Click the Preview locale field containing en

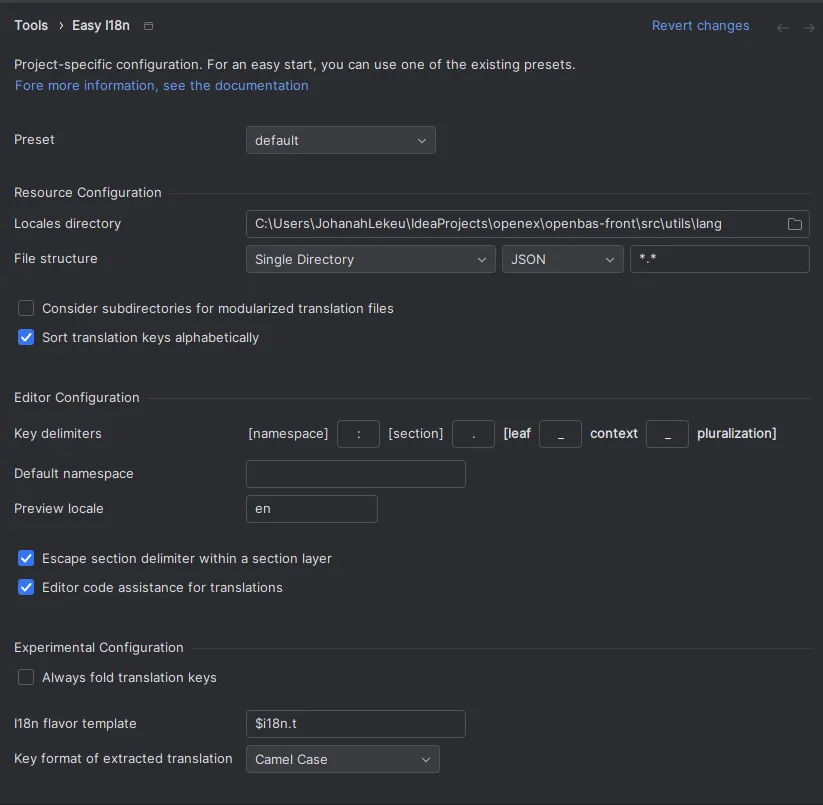[x=311, y=509]
